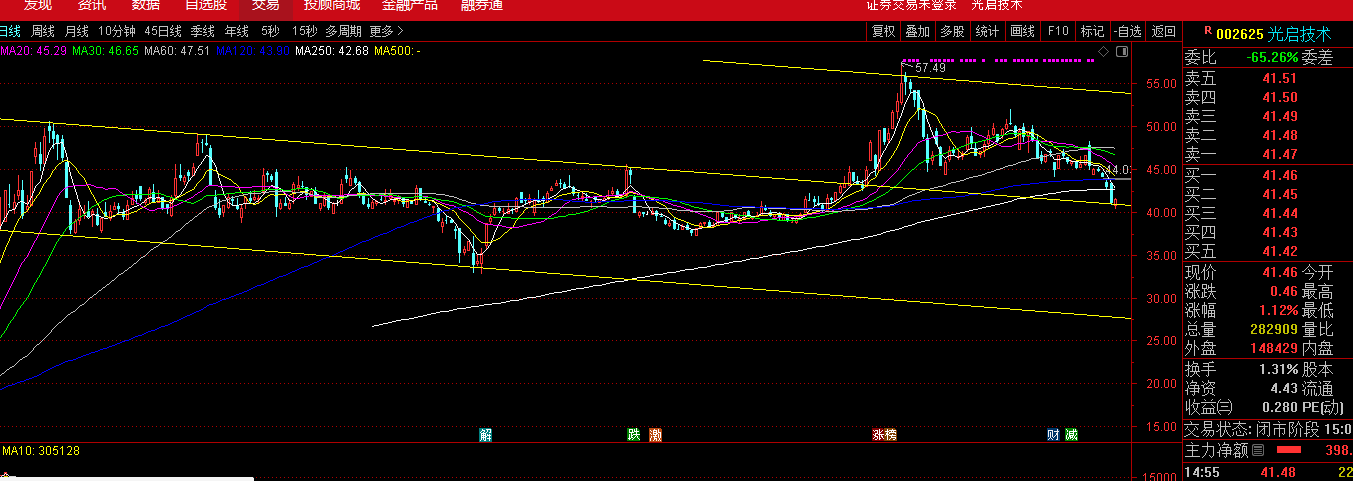Open the 主力净额 detail list icon
The height and width of the screenshot is (481, 1353).
pos(1257,451)
